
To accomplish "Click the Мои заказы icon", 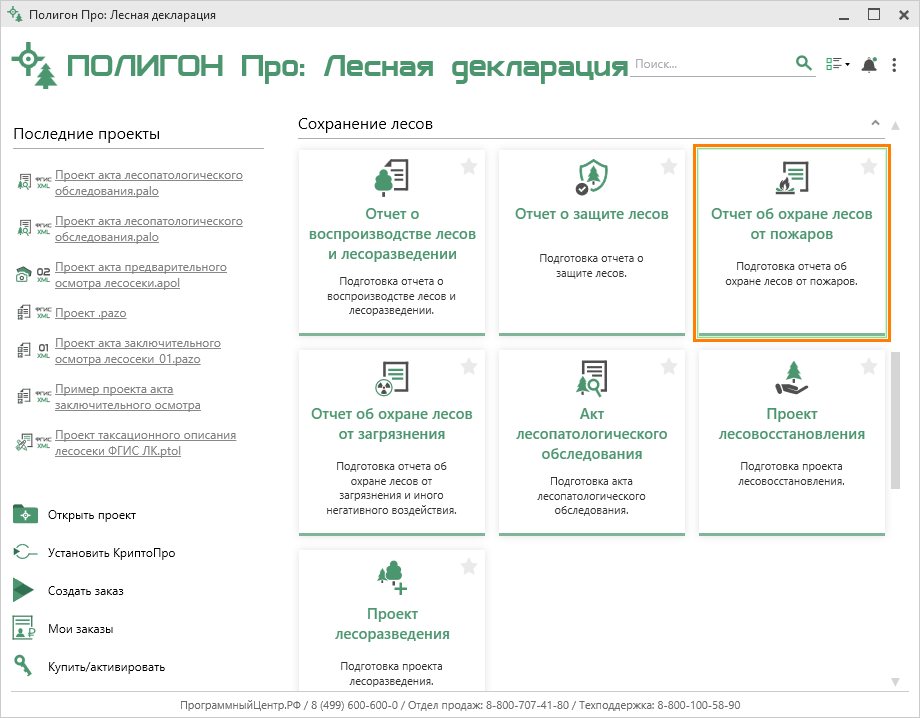I will (x=23, y=628).
